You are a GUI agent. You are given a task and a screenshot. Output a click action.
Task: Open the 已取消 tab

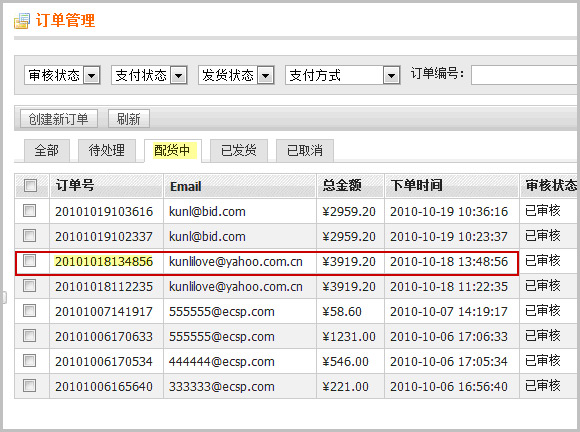[305, 151]
